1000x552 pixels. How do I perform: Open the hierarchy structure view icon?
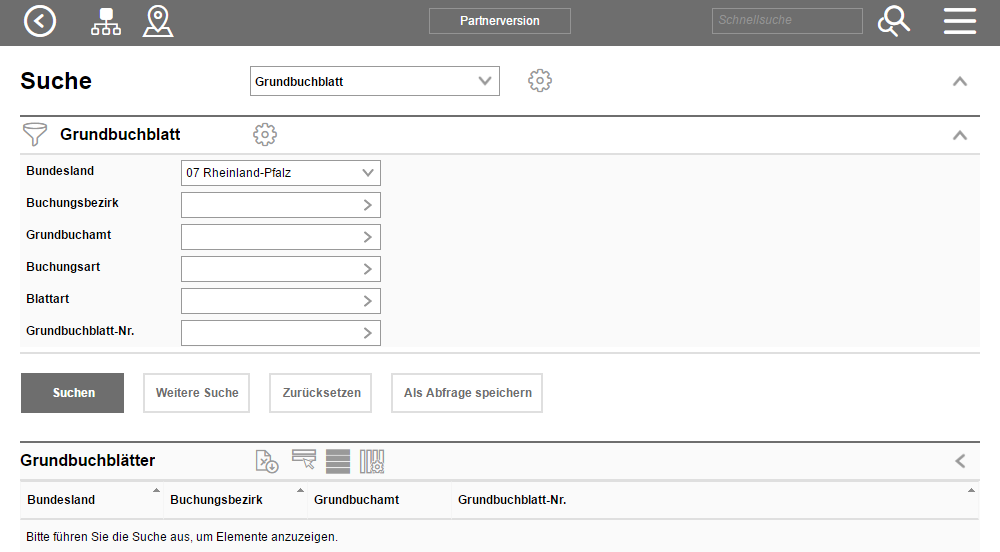coord(105,21)
